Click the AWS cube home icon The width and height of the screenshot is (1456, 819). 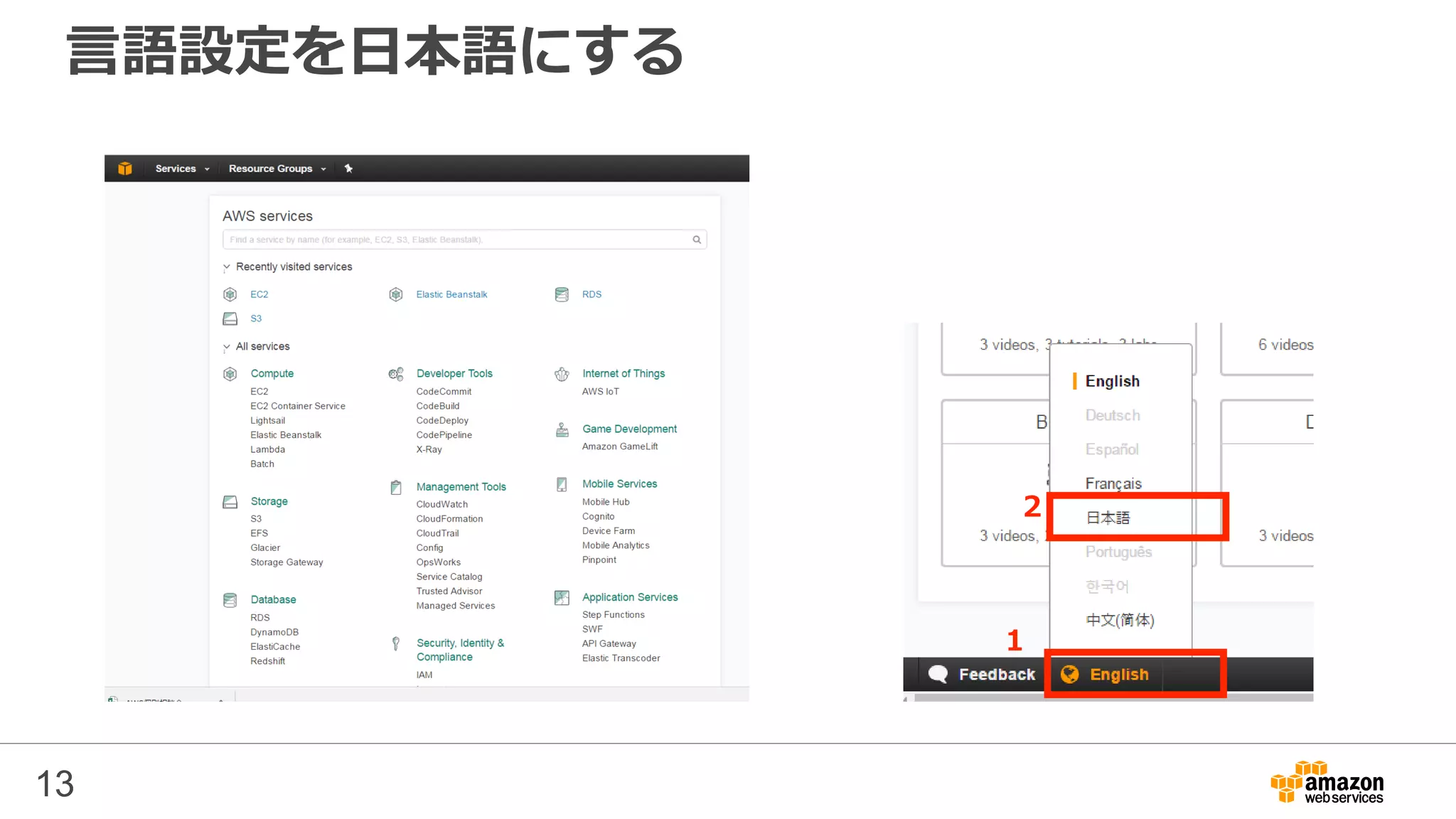125,168
